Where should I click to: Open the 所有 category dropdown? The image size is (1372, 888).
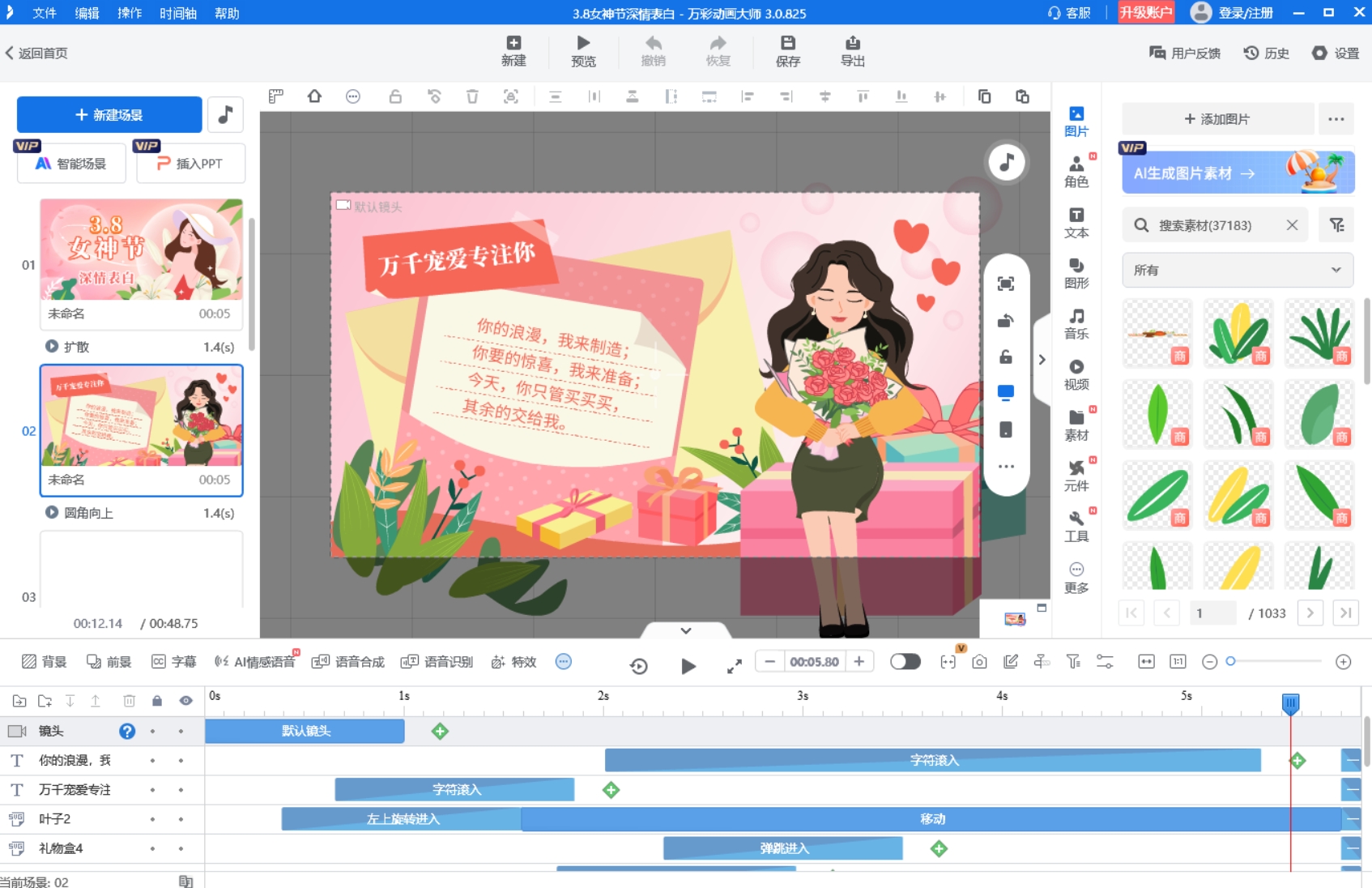click(1237, 270)
